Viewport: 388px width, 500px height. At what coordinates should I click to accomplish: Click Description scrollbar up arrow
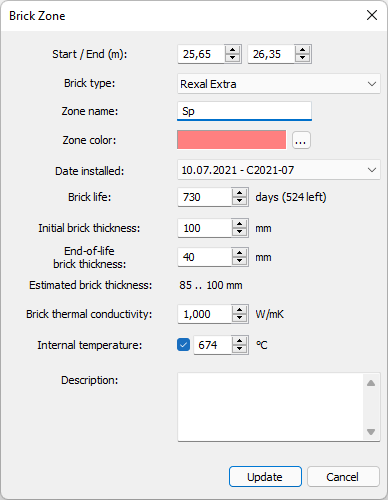tap(371, 383)
